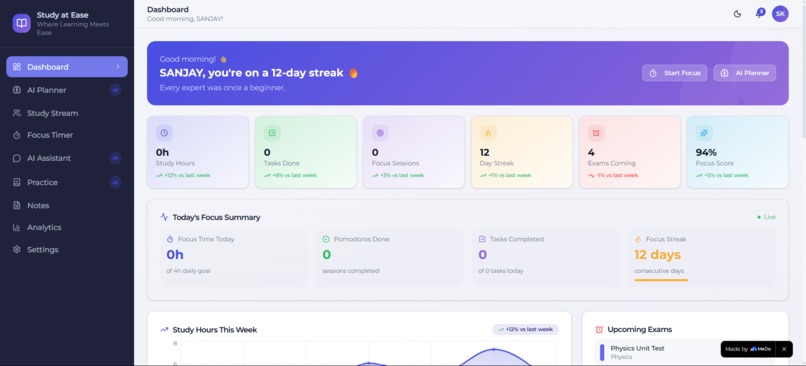Click the AI badge beside AI Assistant

116,158
